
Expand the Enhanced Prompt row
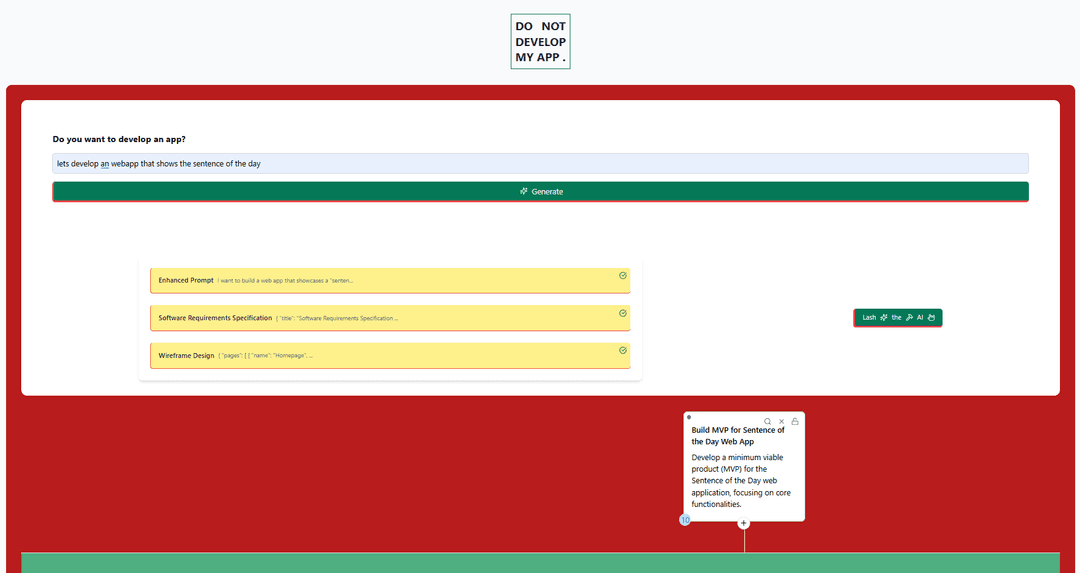coord(390,281)
